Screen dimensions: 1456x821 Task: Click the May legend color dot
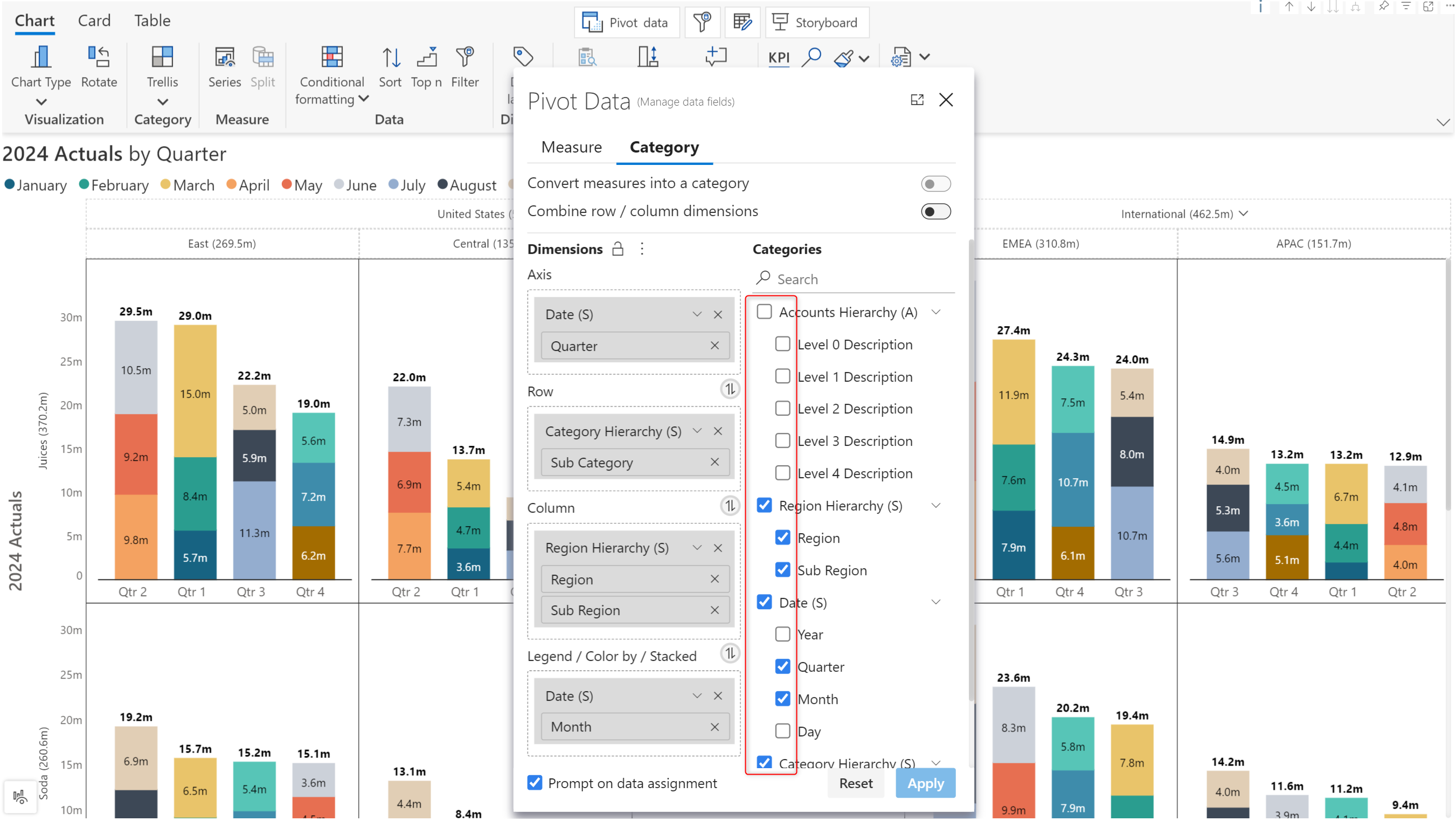pos(287,184)
